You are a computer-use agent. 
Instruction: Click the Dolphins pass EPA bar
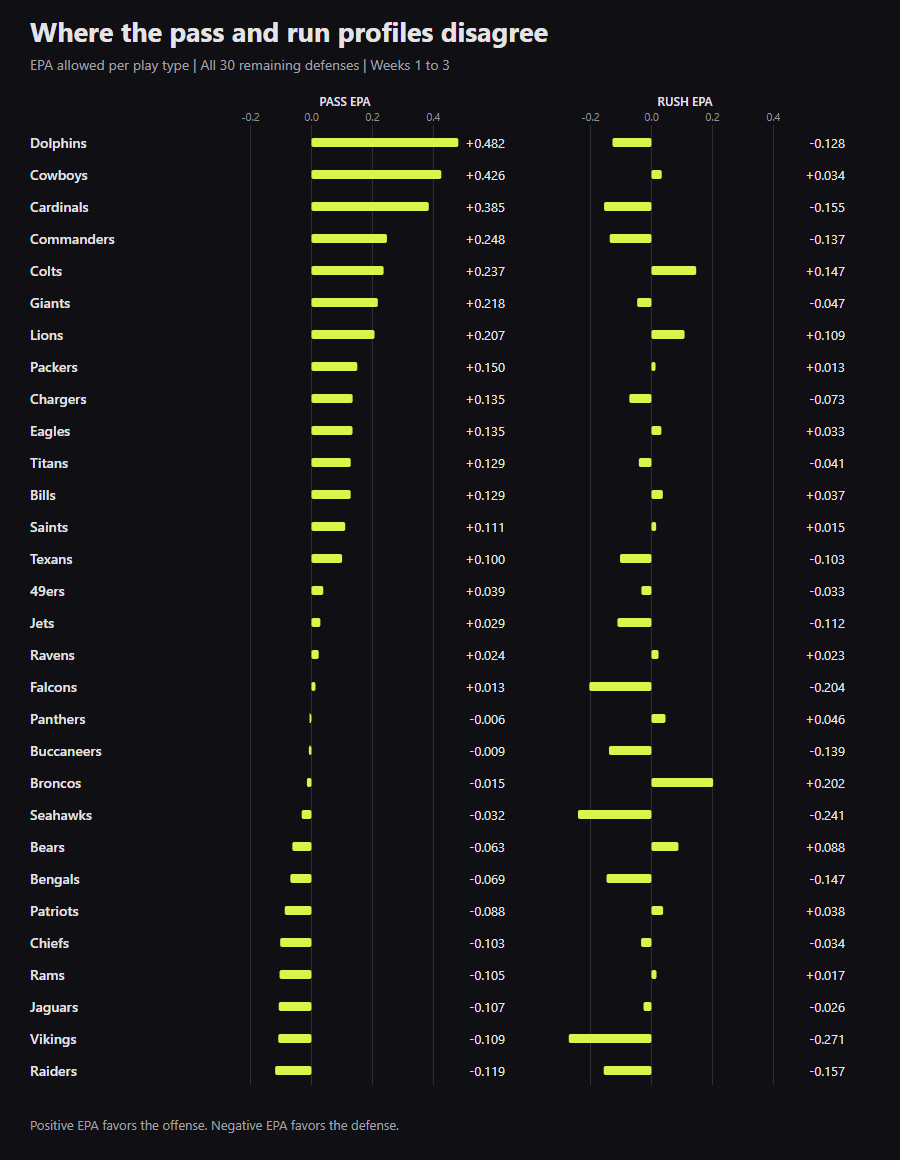point(385,143)
